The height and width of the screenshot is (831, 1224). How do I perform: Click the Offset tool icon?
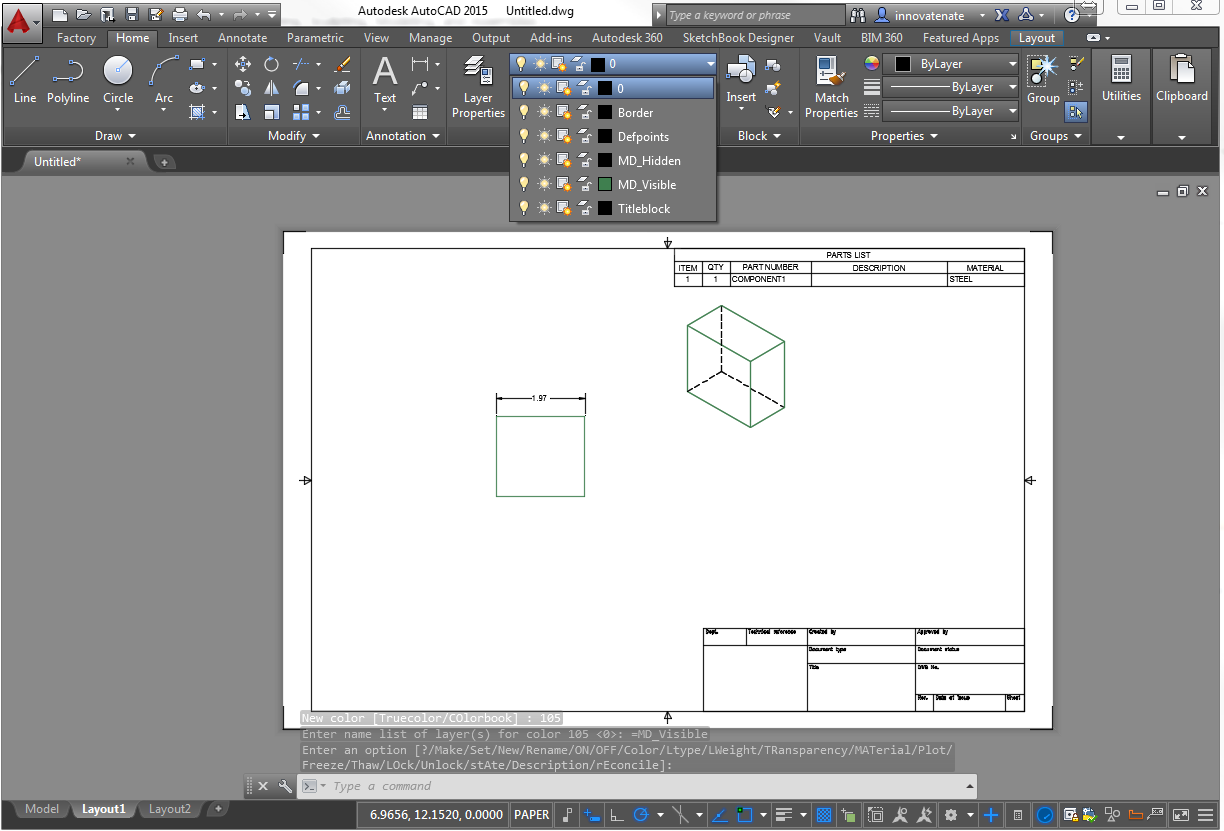pyautogui.click(x=342, y=112)
